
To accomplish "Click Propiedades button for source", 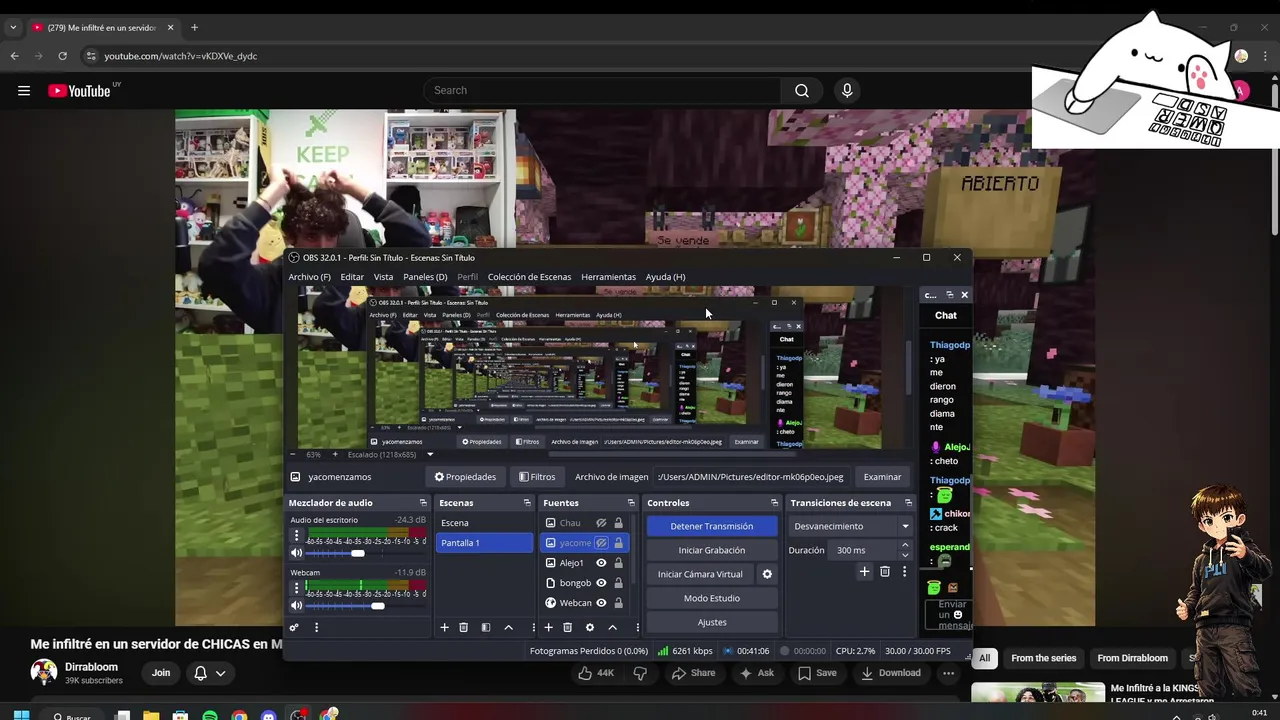I will tap(465, 477).
